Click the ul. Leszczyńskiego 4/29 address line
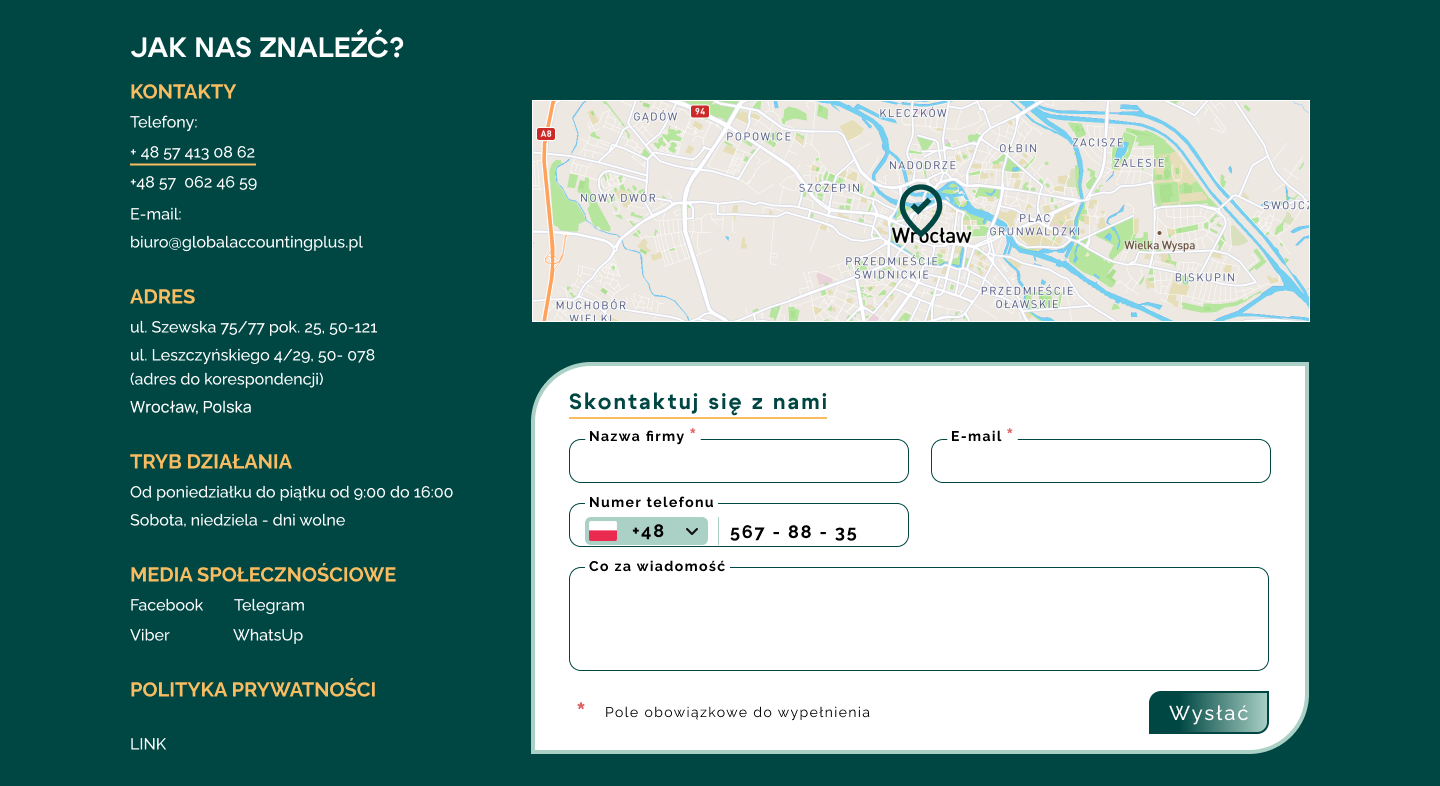This screenshot has height=786, width=1440. (253, 355)
